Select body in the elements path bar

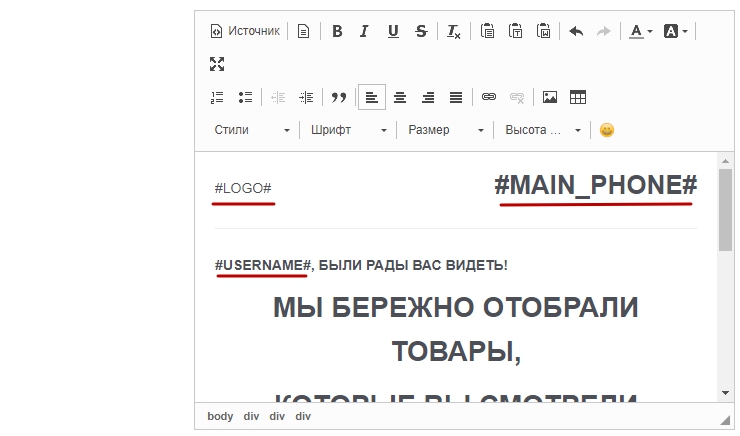coord(220,416)
